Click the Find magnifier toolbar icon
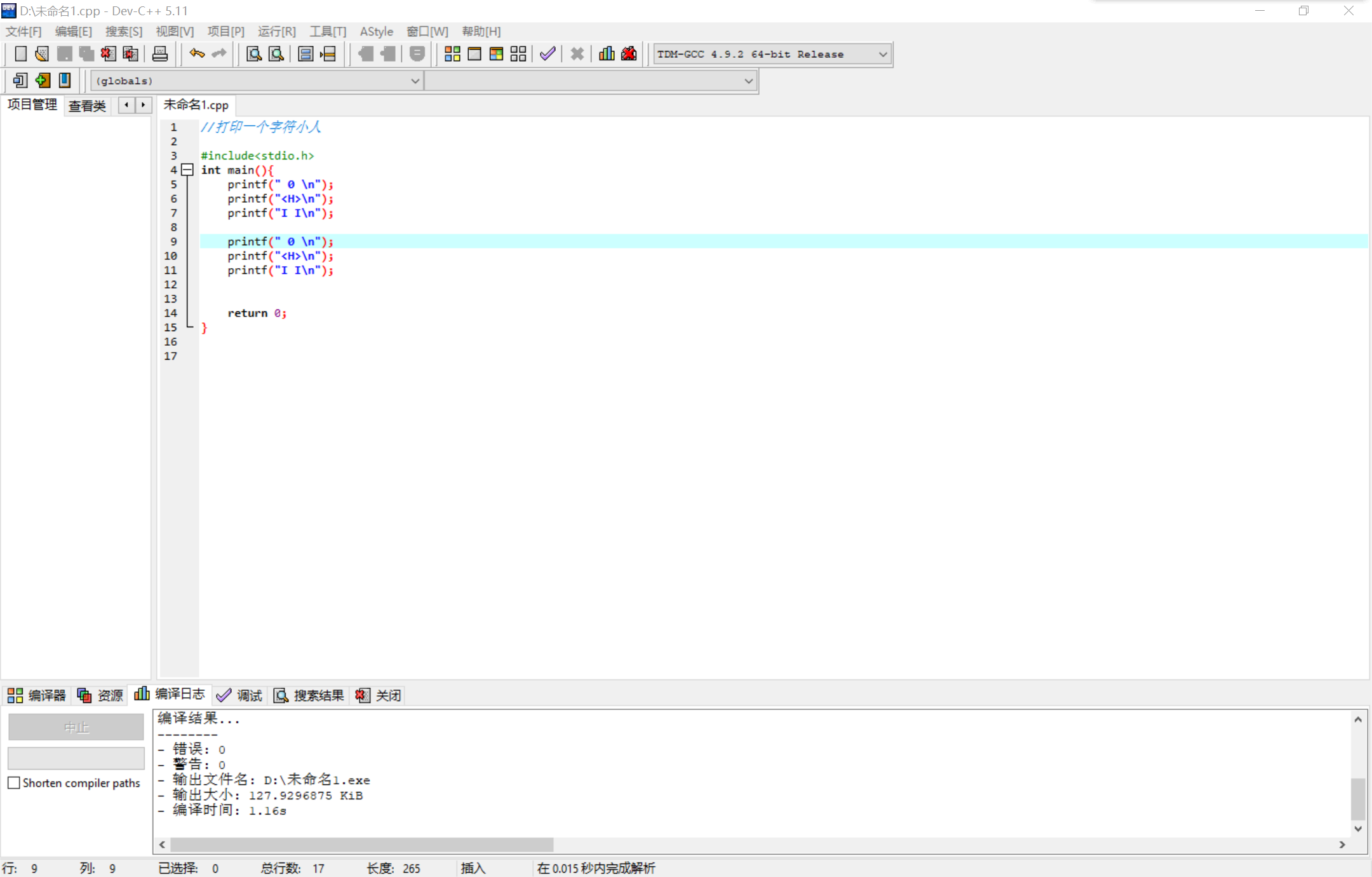Viewport: 1372px width, 877px height. [254, 54]
